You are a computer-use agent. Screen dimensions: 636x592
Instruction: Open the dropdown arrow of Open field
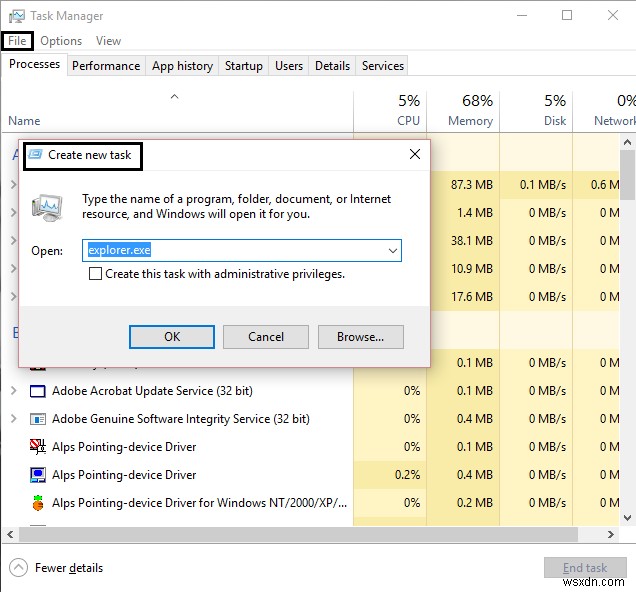[392, 251]
